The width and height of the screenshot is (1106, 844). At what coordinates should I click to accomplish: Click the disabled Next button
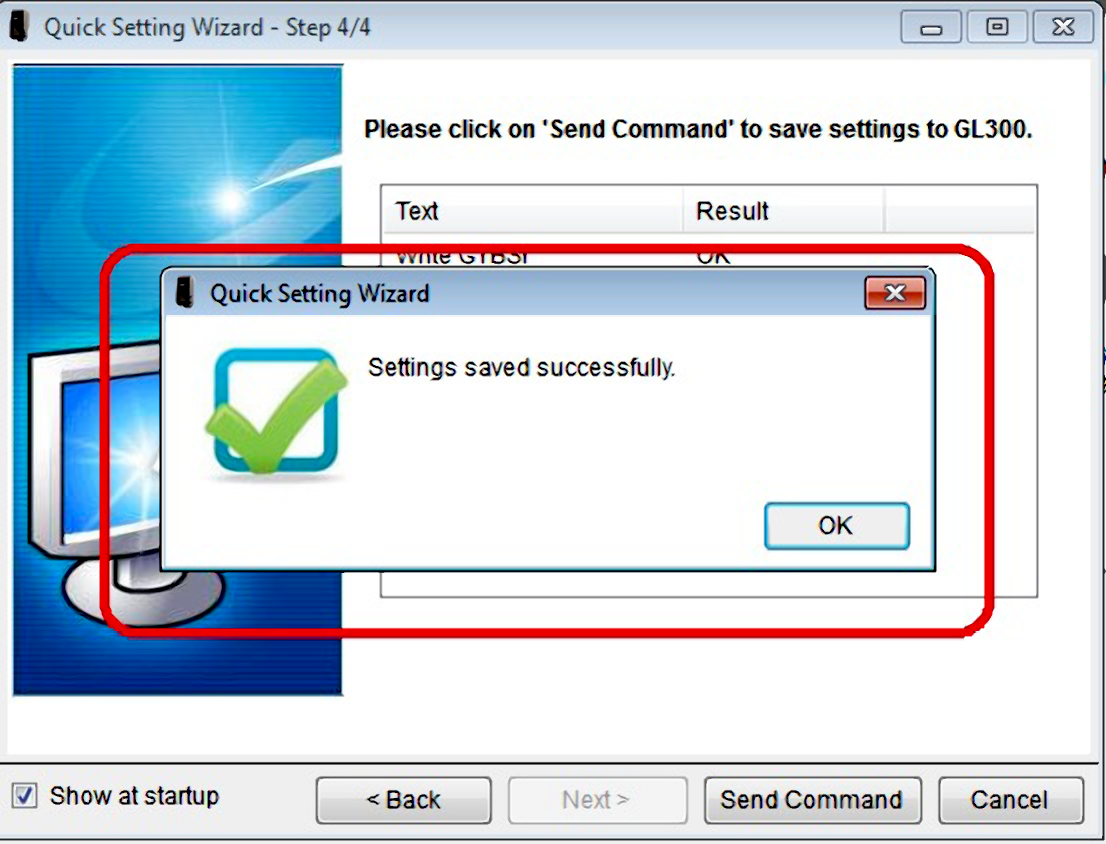[x=597, y=800]
